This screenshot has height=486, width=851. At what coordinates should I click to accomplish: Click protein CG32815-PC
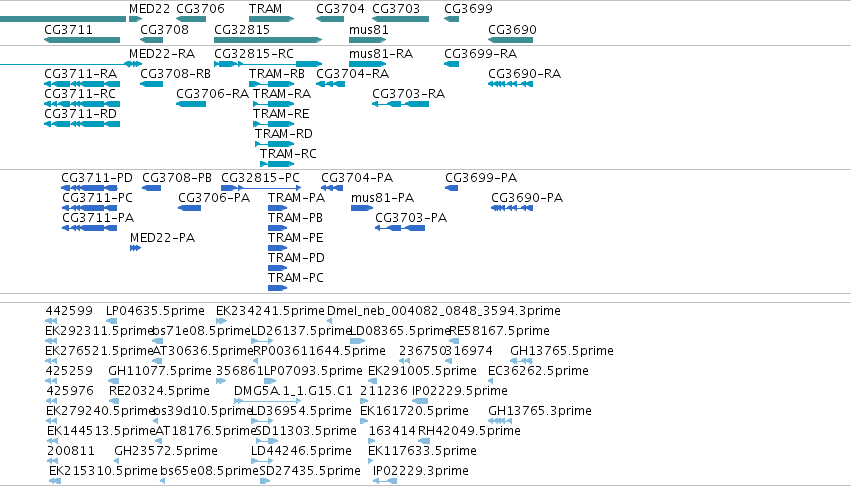coord(261,178)
